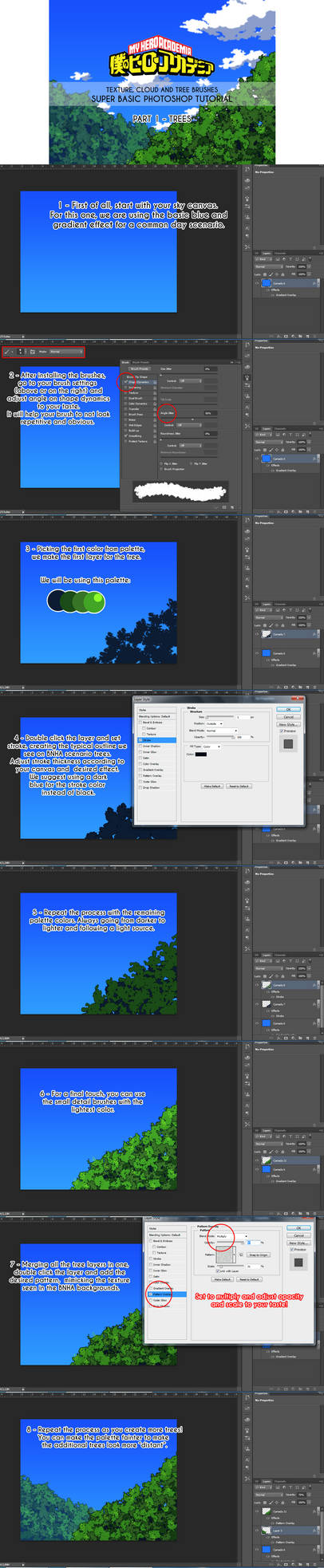Open Blend Mode dropdown showing Multiply
Viewport: 324px width, 1568px height.
tap(231, 1236)
